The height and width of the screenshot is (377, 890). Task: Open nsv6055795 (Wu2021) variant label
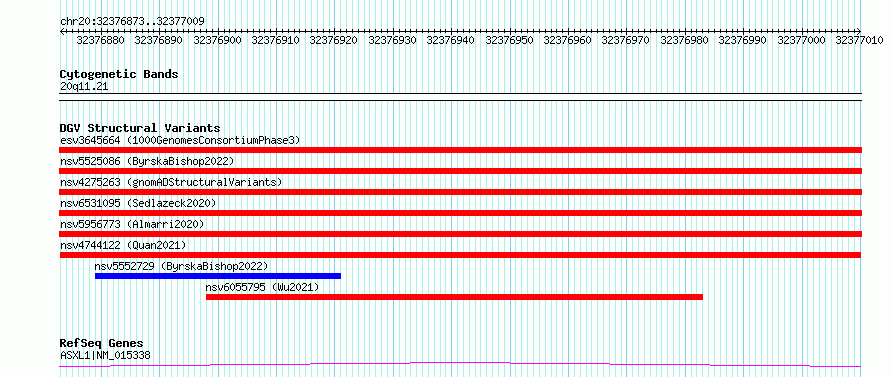[262, 287]
